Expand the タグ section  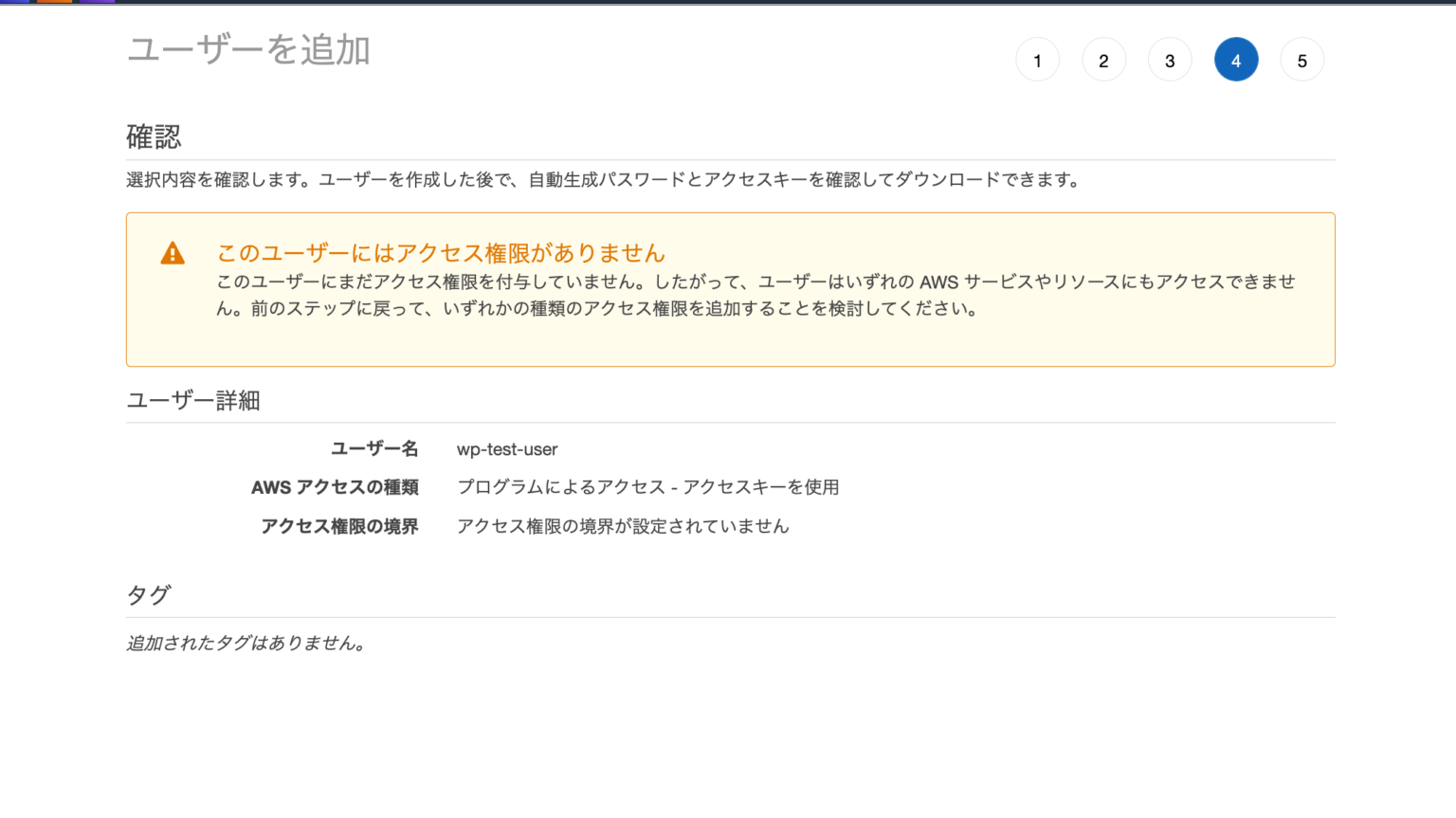click(149, 594)
